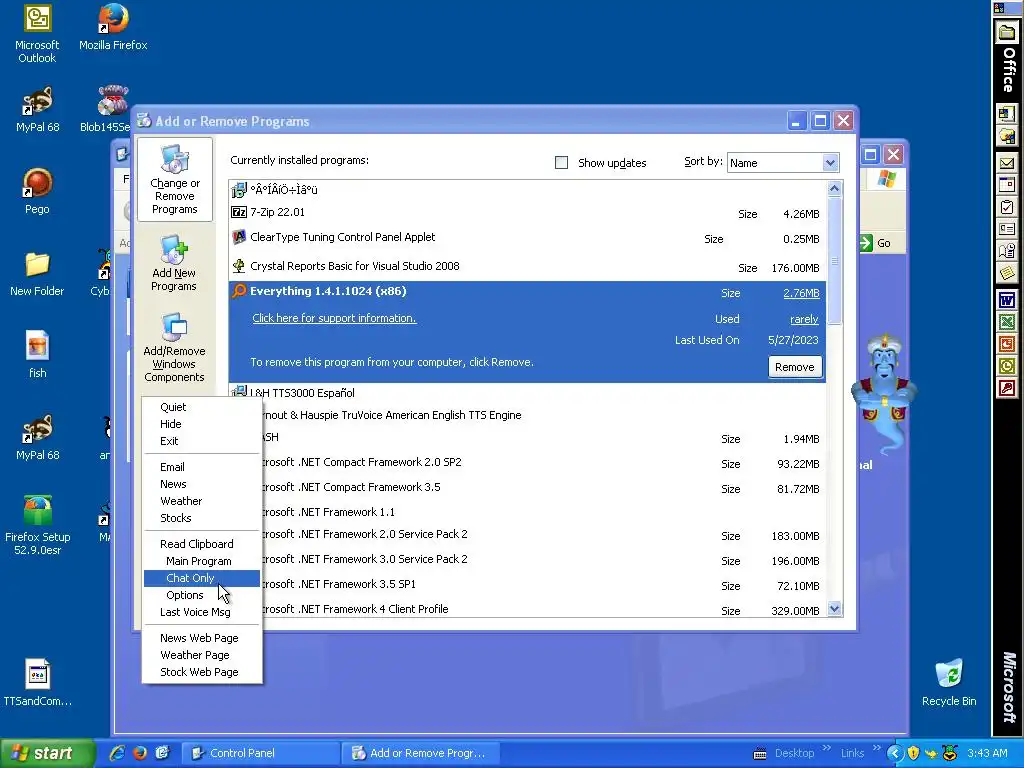Open Microsoft Outlook desktop shortcut

(37, 34)
